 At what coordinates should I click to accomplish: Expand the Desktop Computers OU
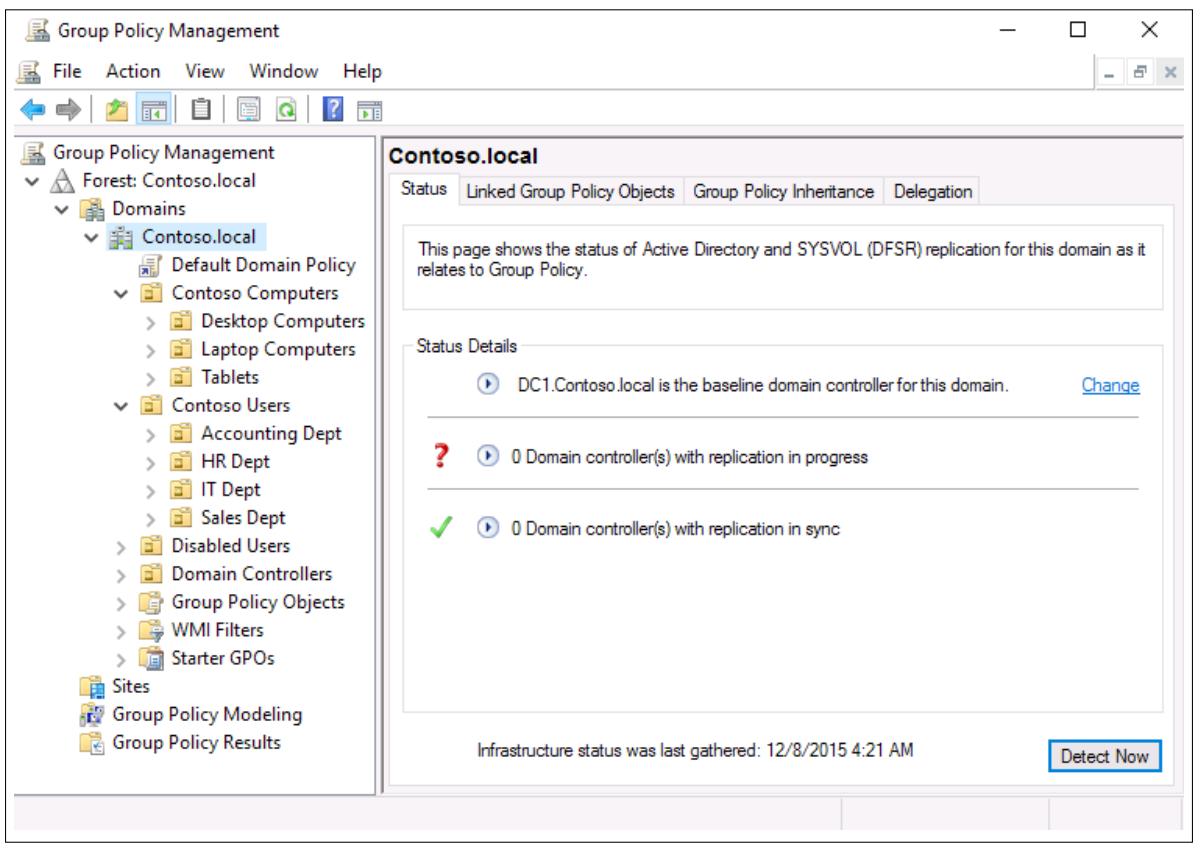[149, 322]
